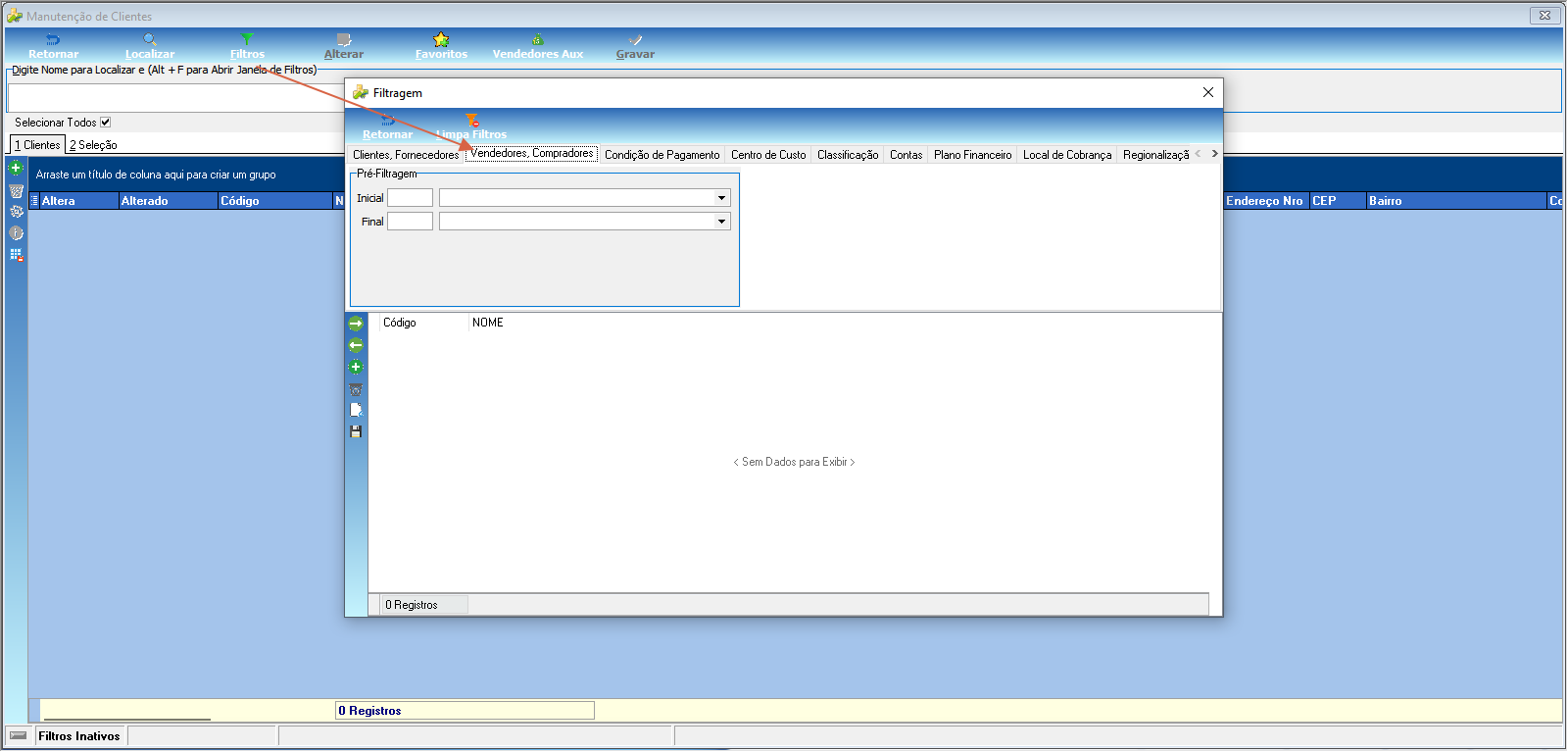This screenshot has width=1568, height=752.
Task: Select the Local de Cobrança tab
Action: (x=1067, y=155)
